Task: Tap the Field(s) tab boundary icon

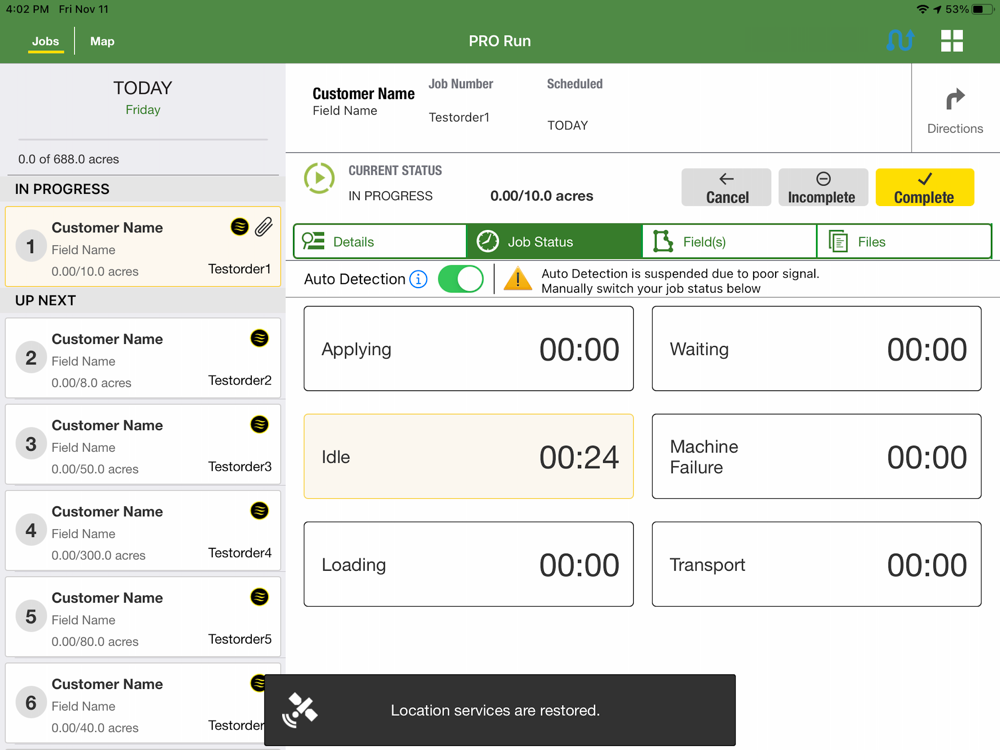Action: click(x=663, y=241)
